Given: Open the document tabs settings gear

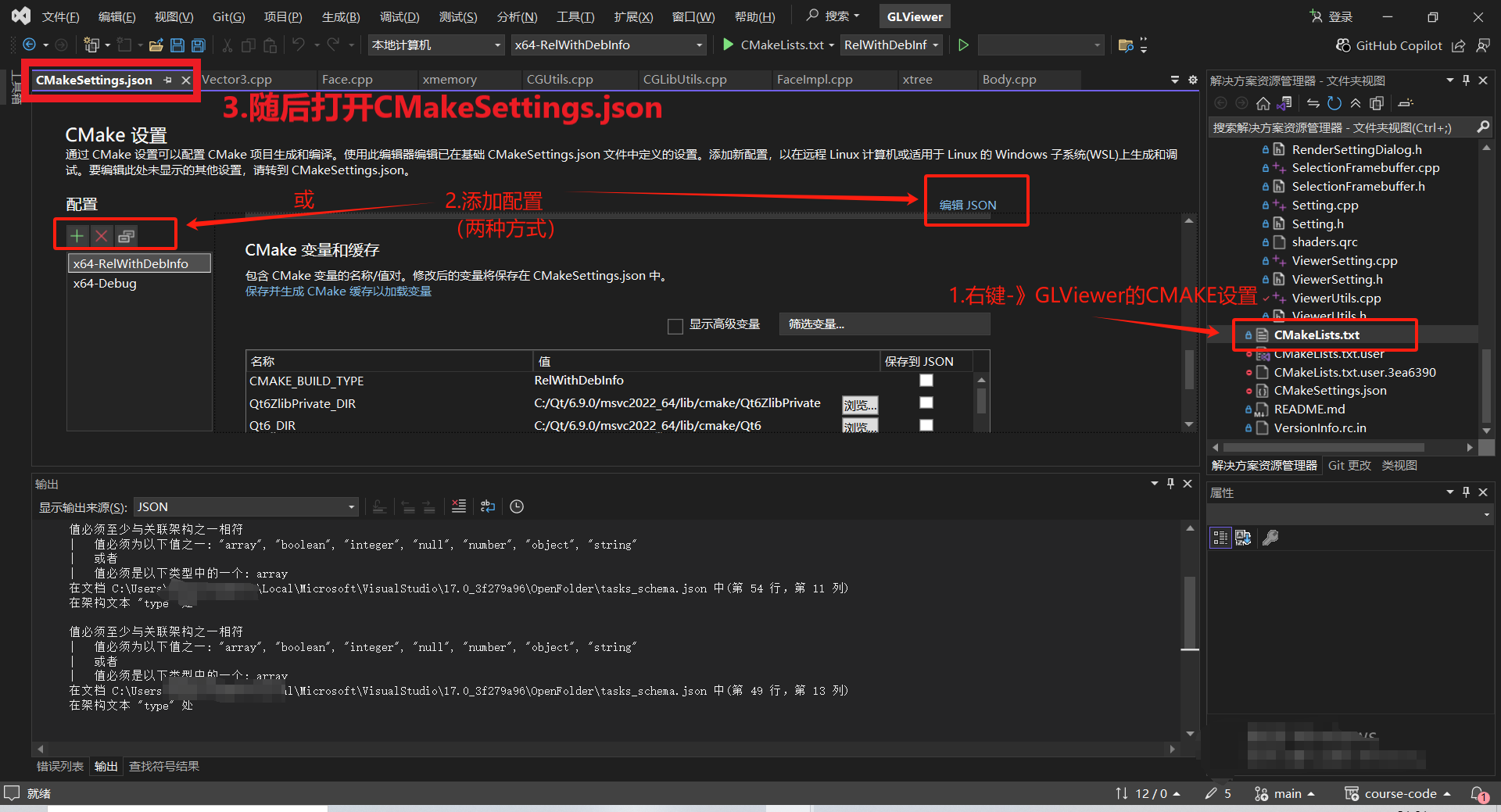Looking at the screenshot, I should pos(1193,80).
